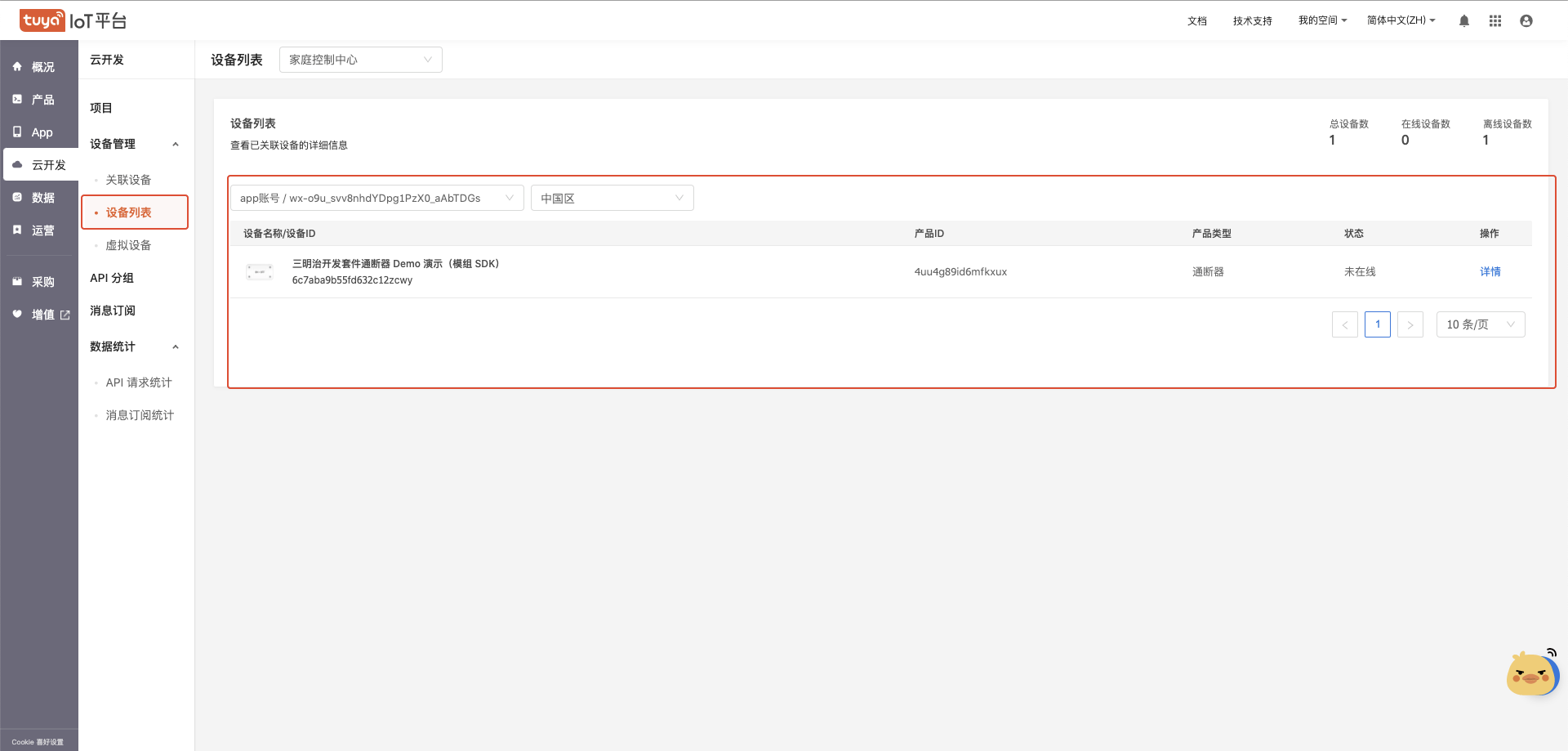Click the 状态 column header
The height and width of the screenshot is (751, 1568).
[x=1354, y=234]
